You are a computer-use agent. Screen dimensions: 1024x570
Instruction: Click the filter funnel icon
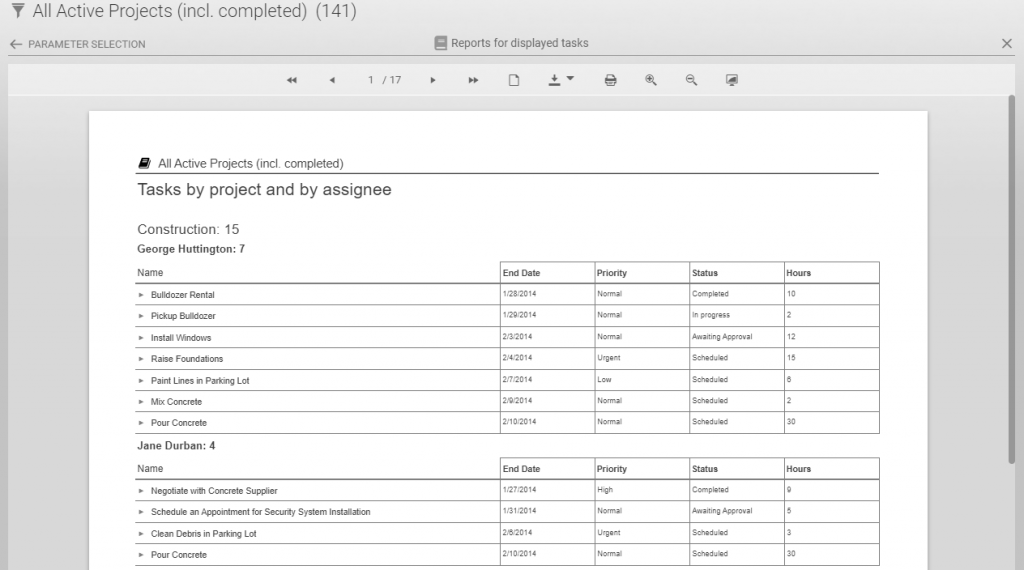coord(18,11)
